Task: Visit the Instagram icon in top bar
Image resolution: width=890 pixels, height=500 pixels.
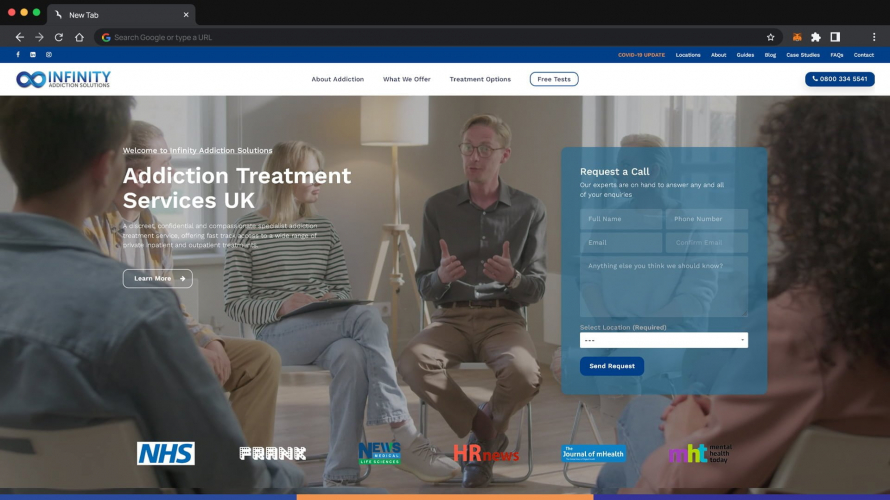Action: [49, 54]
